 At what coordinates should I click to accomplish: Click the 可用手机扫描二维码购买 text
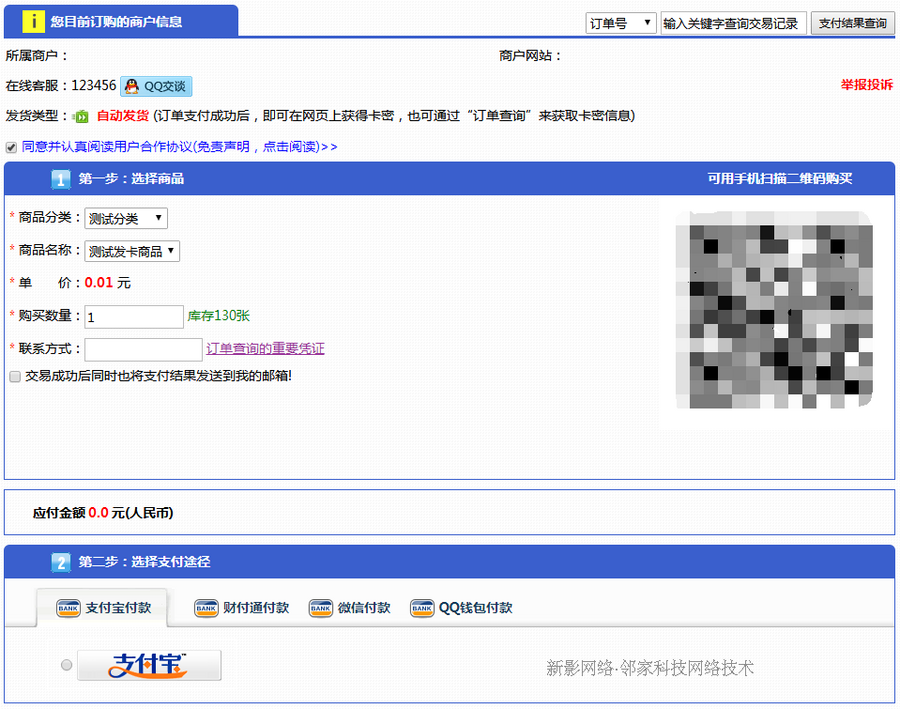(x=779, y=179)
